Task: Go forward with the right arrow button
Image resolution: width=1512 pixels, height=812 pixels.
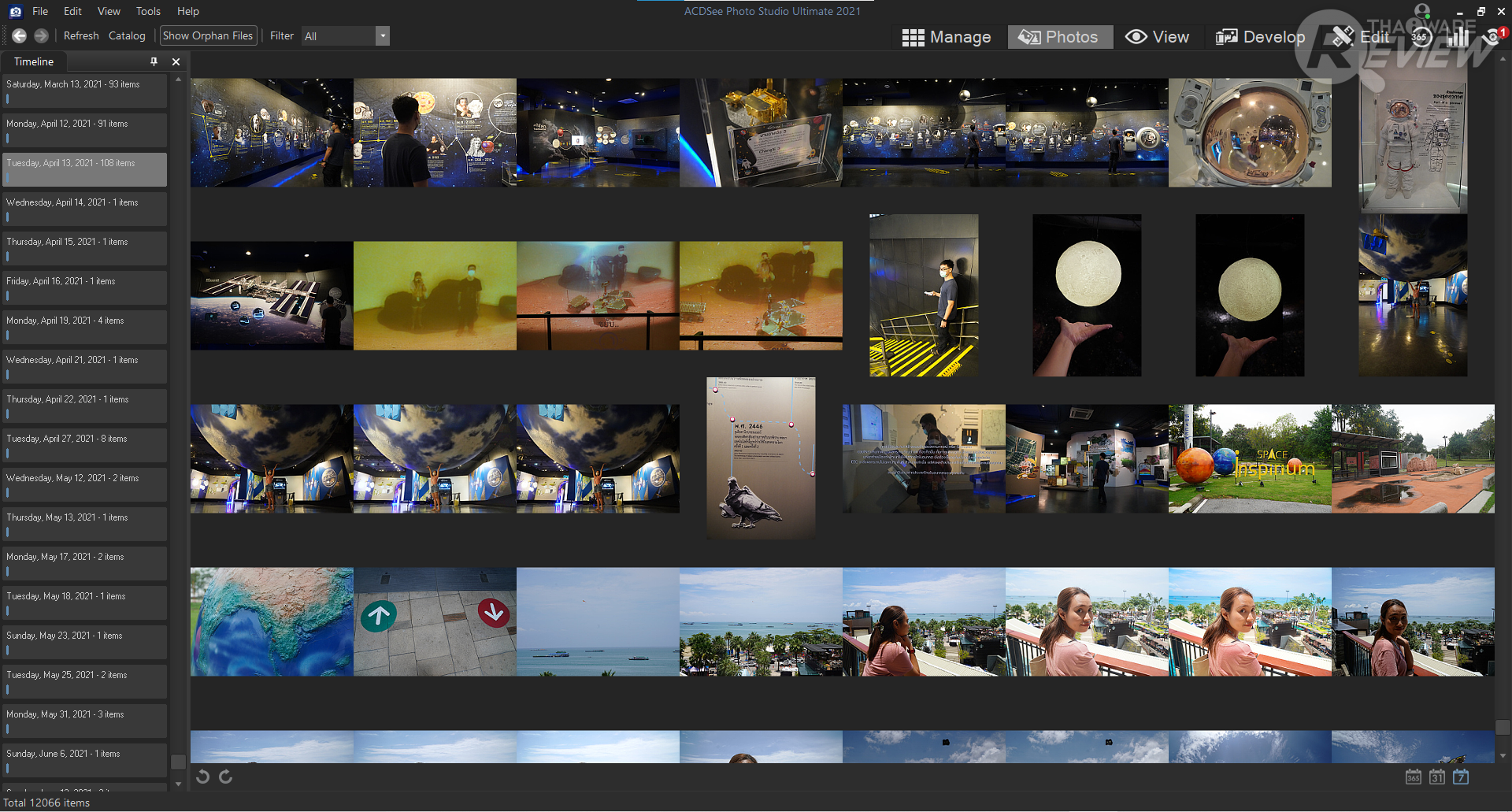Action: [42, 35]
